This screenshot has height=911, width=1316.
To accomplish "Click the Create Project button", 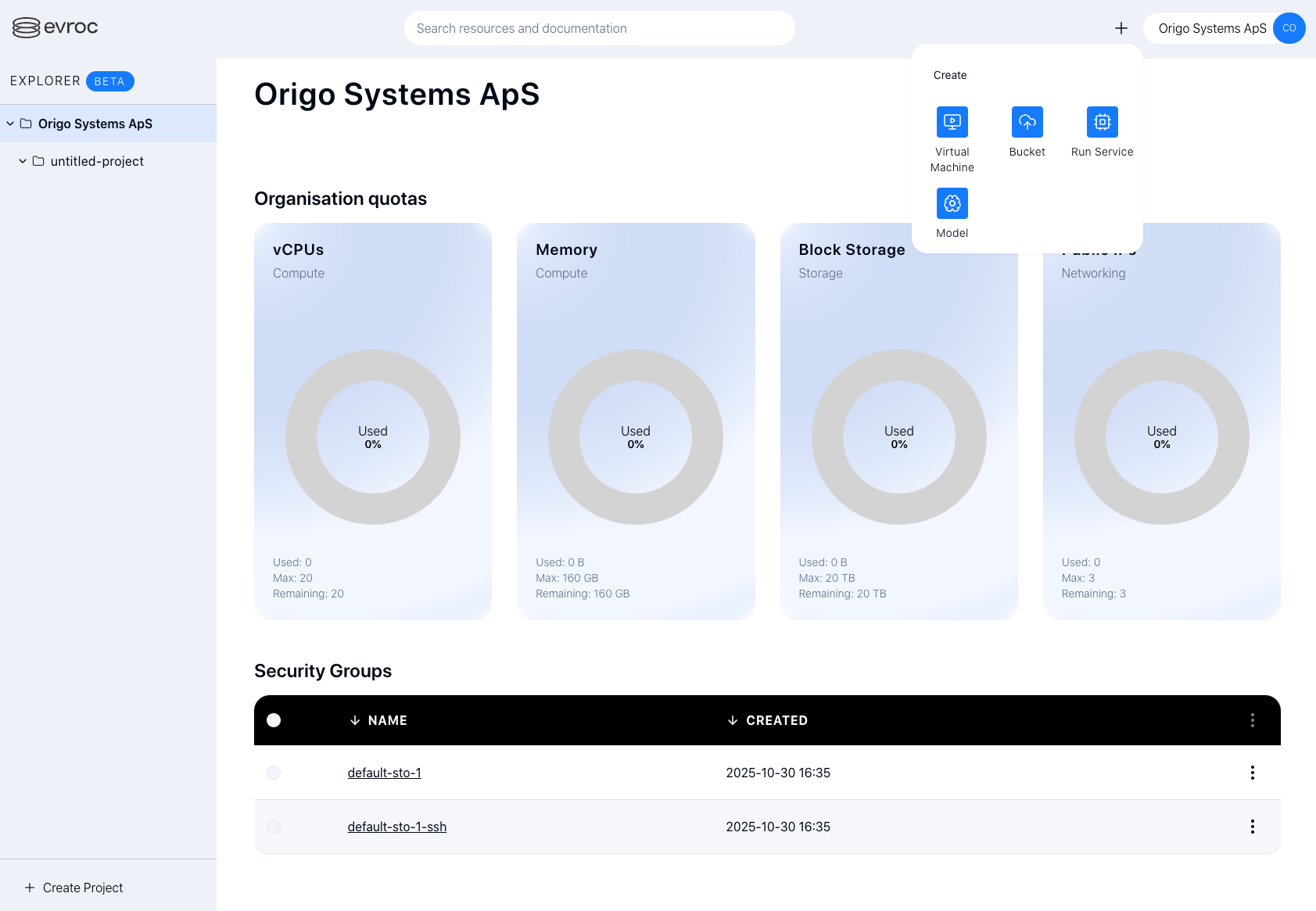I will coord(74,888).
